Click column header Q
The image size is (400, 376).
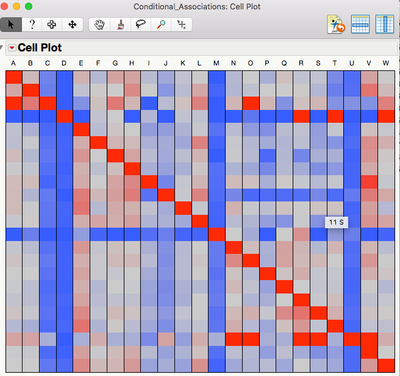point(284,63)
